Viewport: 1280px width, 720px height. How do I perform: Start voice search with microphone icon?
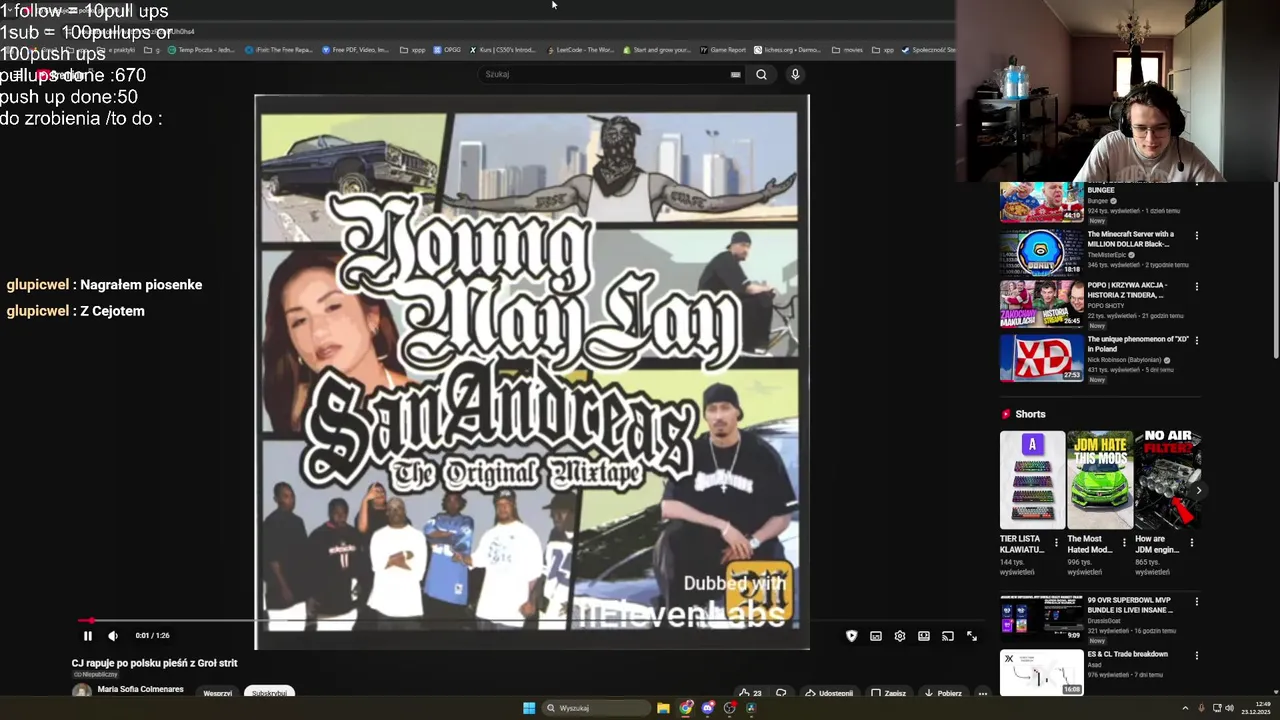pos(795,74)
